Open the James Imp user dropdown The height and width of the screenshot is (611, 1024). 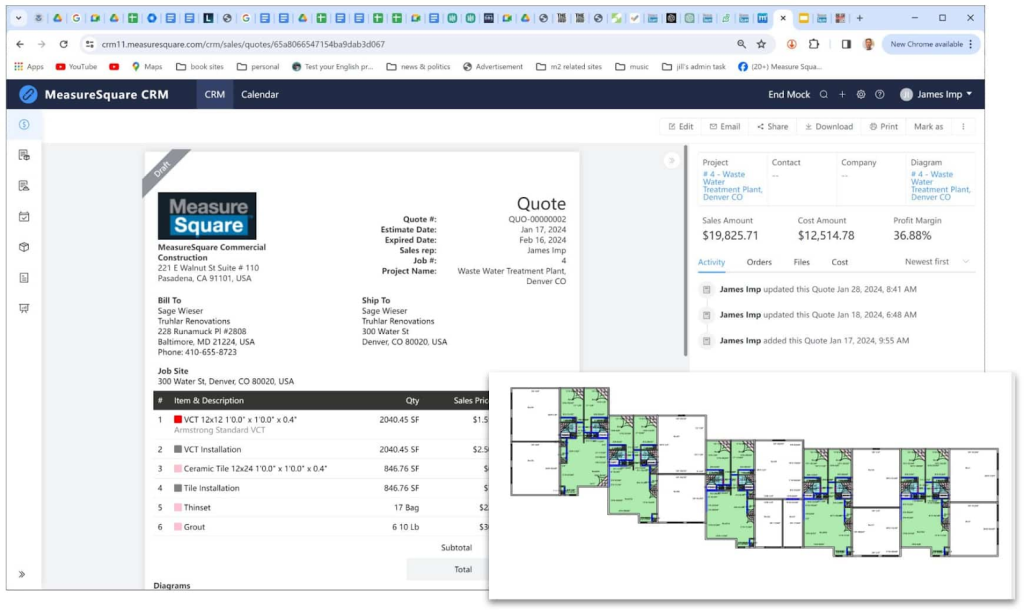coord(936,94)
